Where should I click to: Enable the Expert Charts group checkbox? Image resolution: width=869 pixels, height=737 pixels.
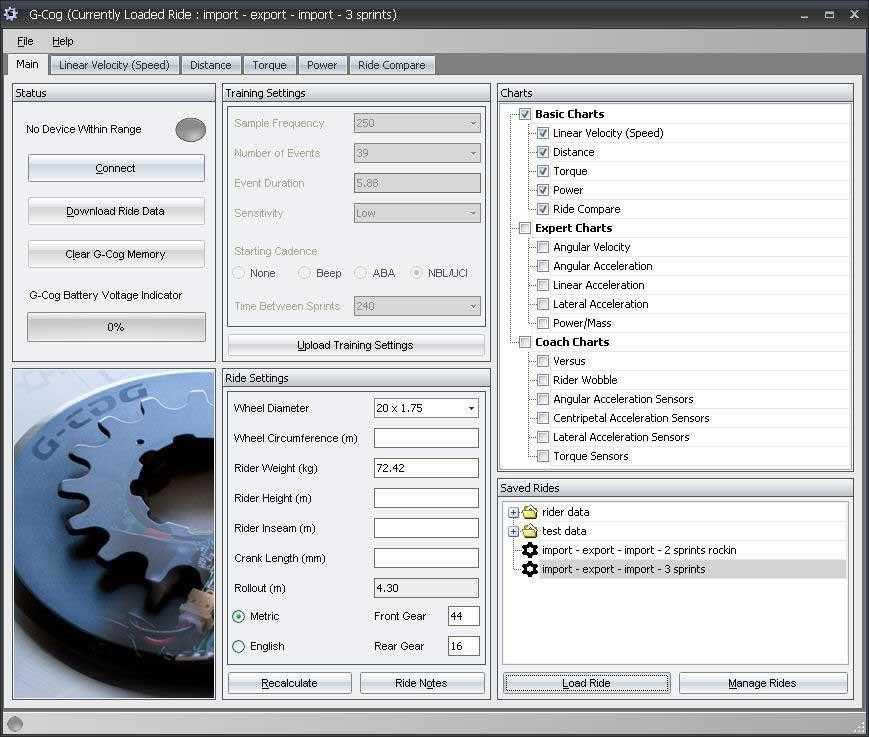(525, 228)
